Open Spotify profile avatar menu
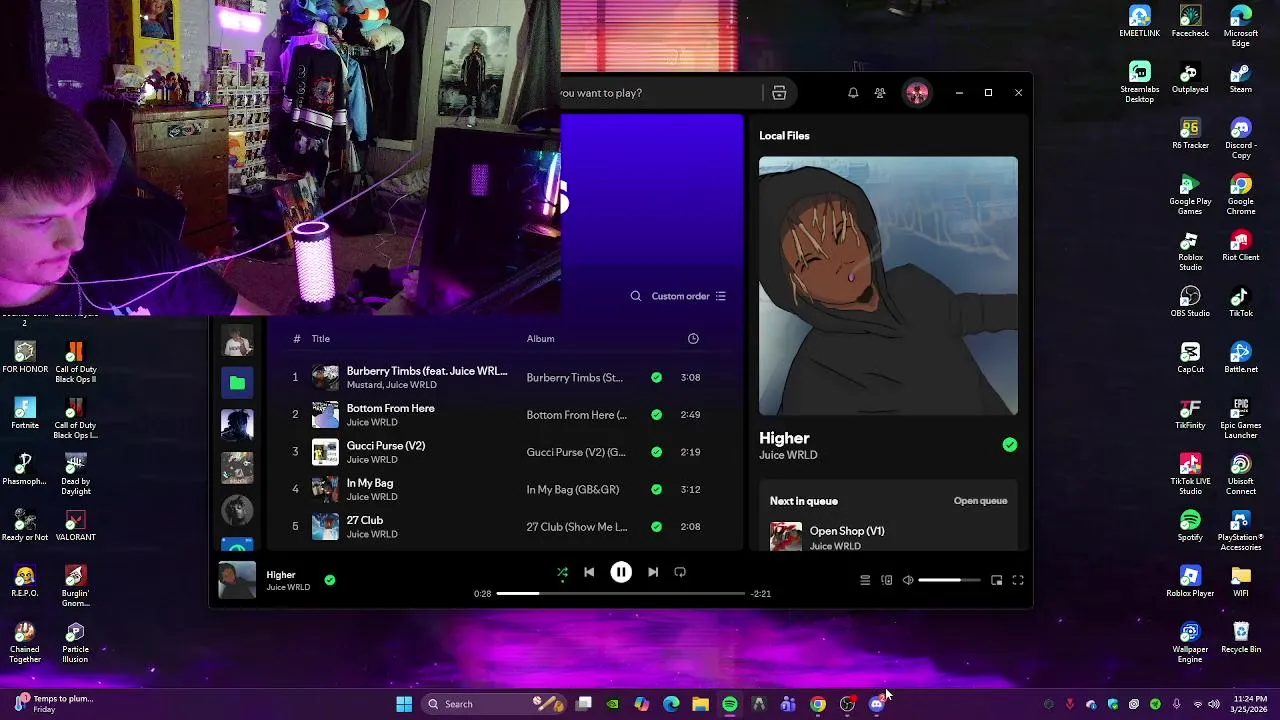Image resolution: width=1280 pixels, height=720 pixels. click(917, 93)
